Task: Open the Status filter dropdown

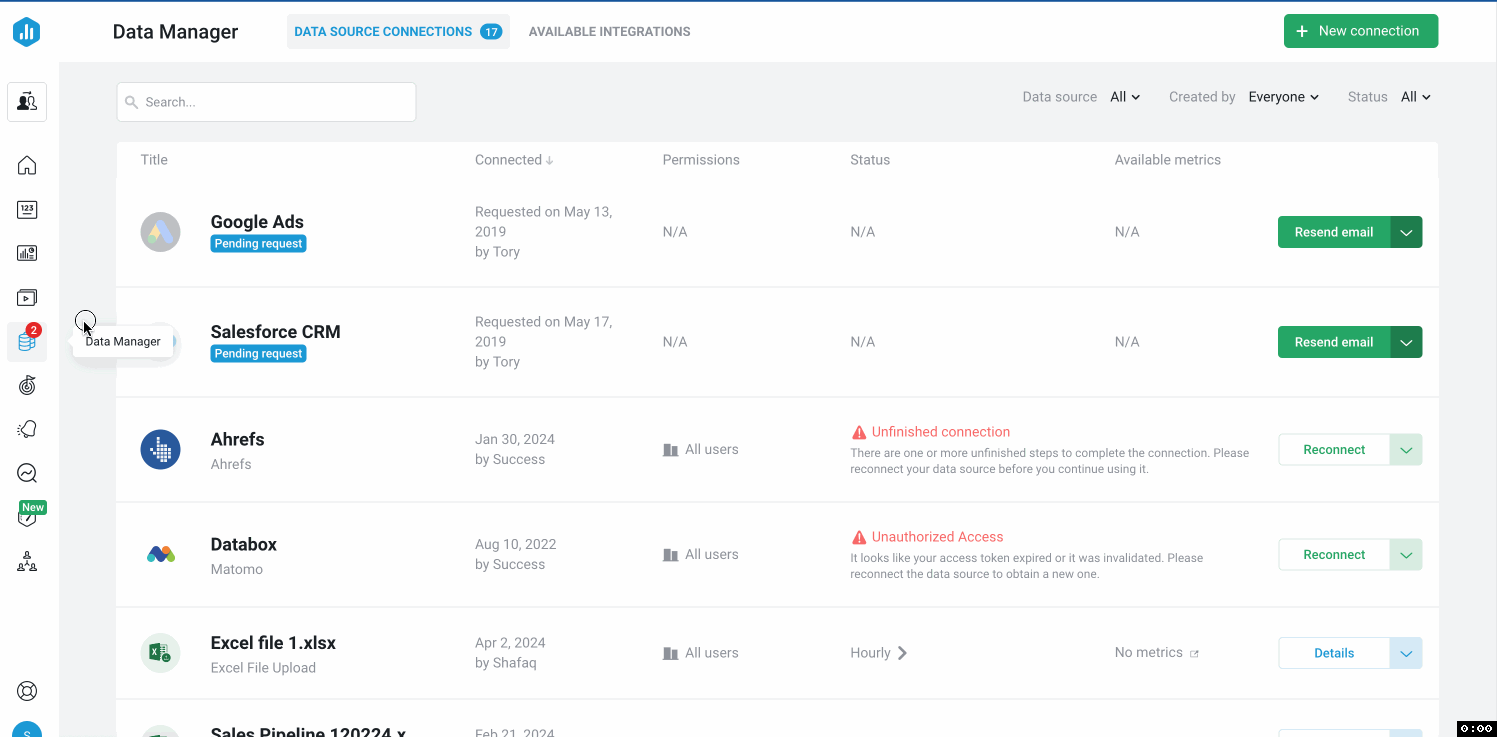Action: click(x=1416, y=97)
